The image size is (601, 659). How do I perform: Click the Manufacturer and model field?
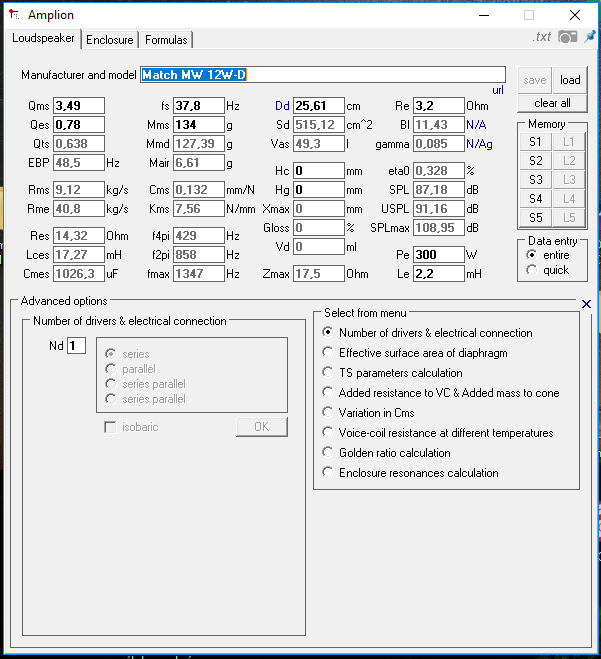323,75
